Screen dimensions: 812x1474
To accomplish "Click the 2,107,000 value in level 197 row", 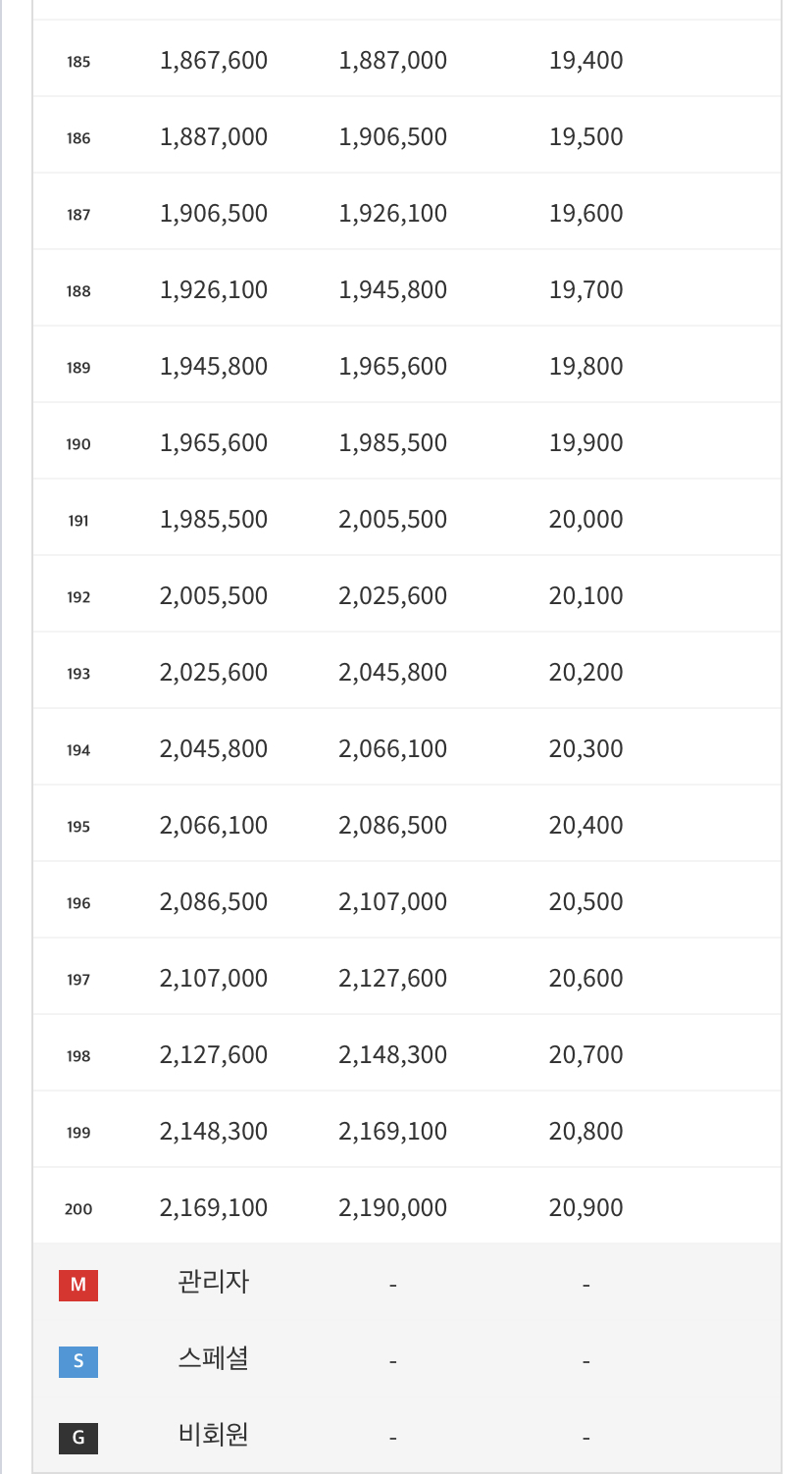I will pos(214,978).
